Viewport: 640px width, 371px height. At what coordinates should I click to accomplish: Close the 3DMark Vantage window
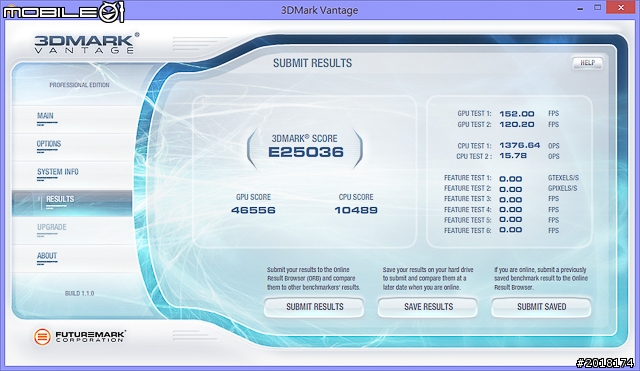pos(621,7)
